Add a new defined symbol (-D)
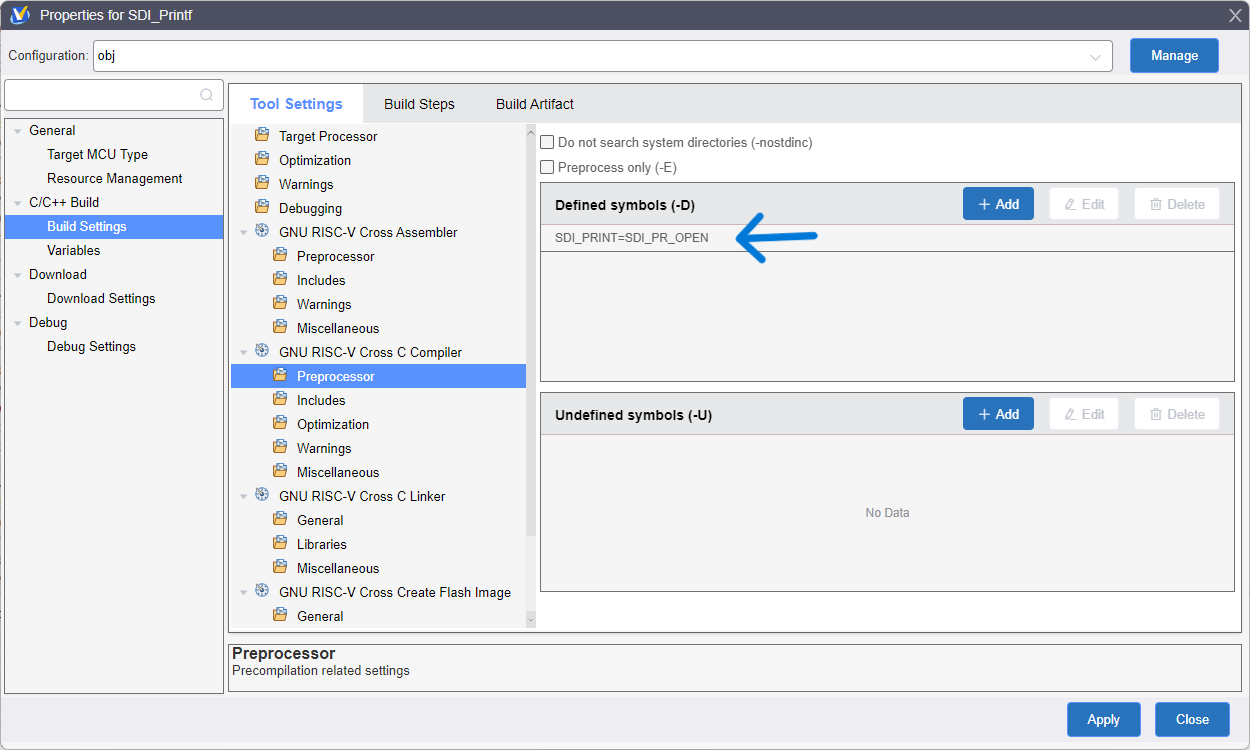This screenshot has height=750, width=1250. (998, 204)
